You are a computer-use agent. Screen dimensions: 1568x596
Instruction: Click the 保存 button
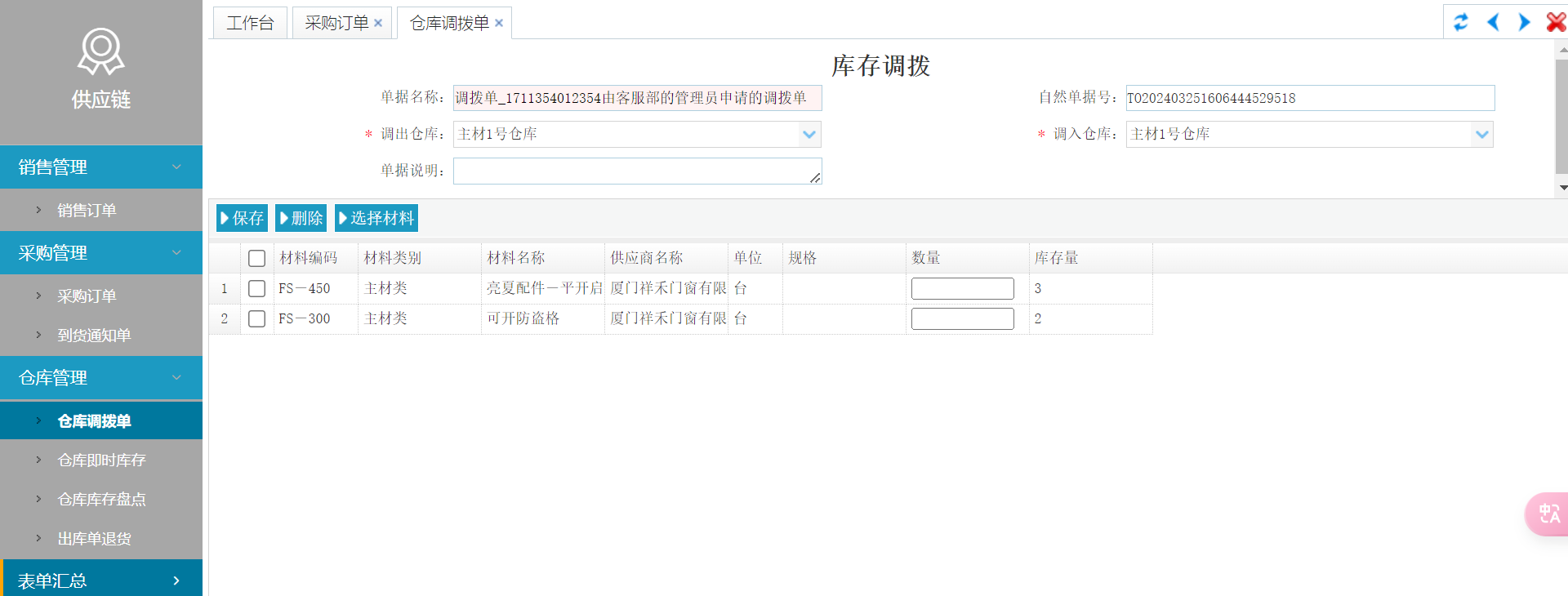pyautogui.click(x=243, y=218)
